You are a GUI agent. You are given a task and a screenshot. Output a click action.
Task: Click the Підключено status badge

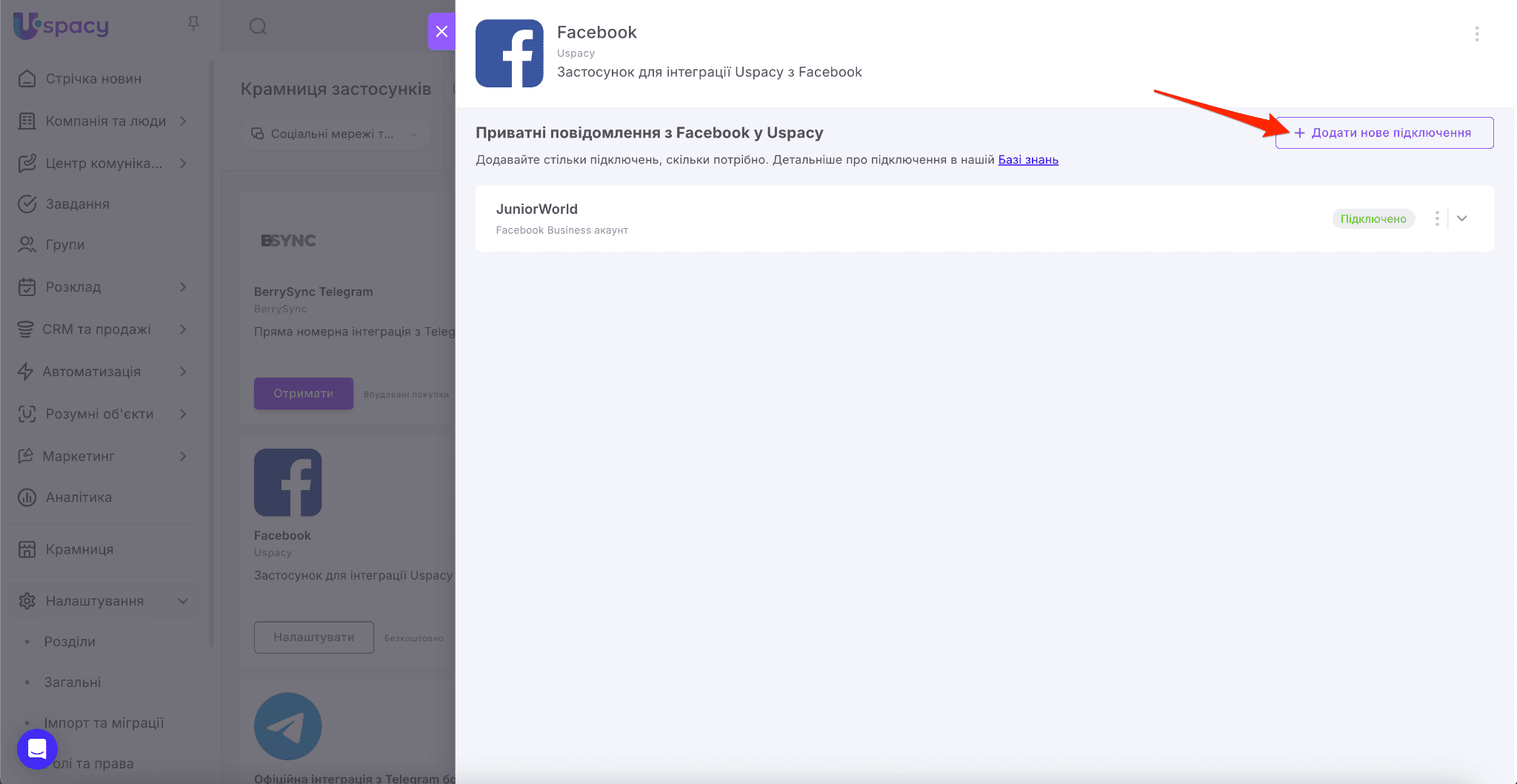(1373, 218)
